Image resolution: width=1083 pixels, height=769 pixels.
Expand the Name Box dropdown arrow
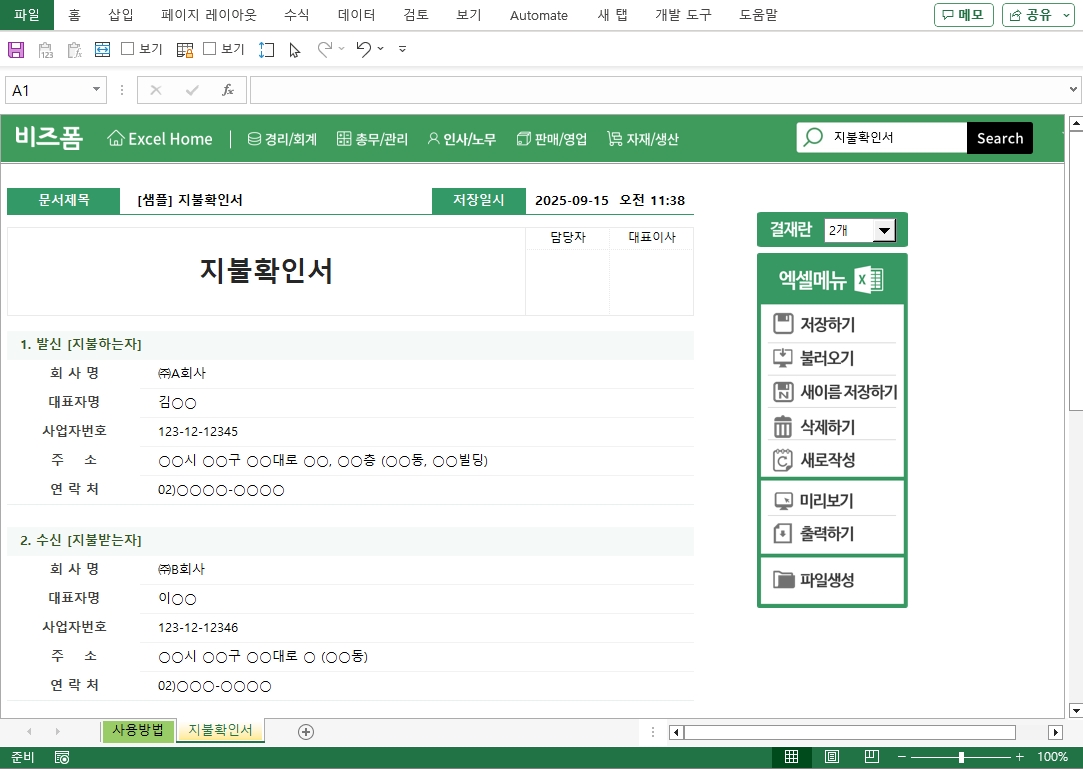(96, 90)
